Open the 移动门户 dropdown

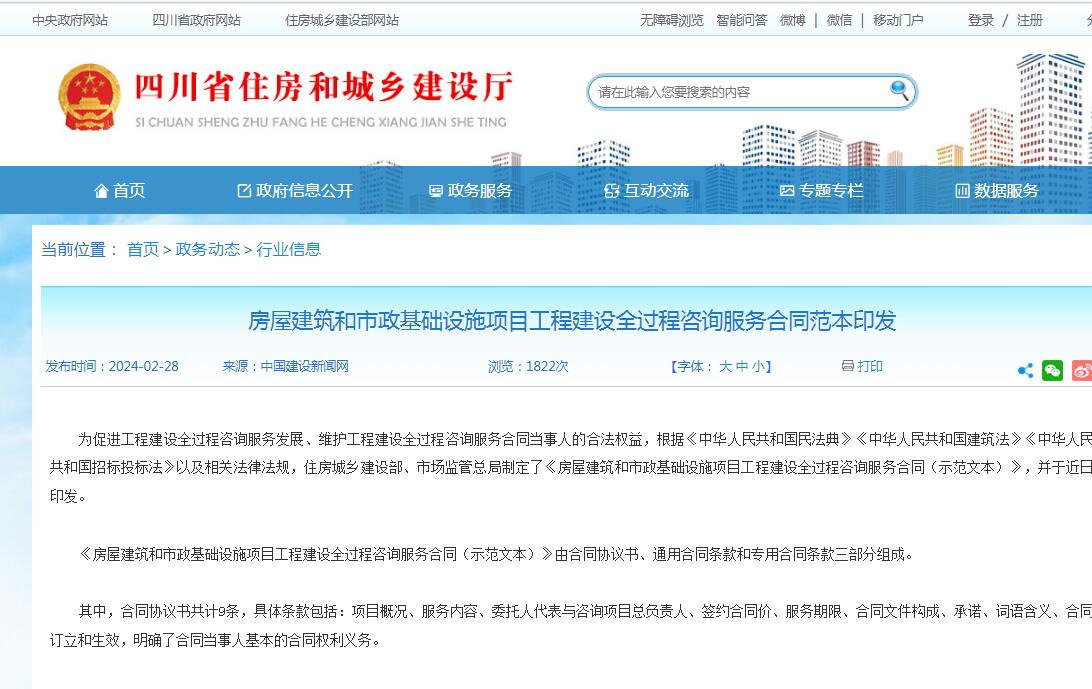pos(897,19)
